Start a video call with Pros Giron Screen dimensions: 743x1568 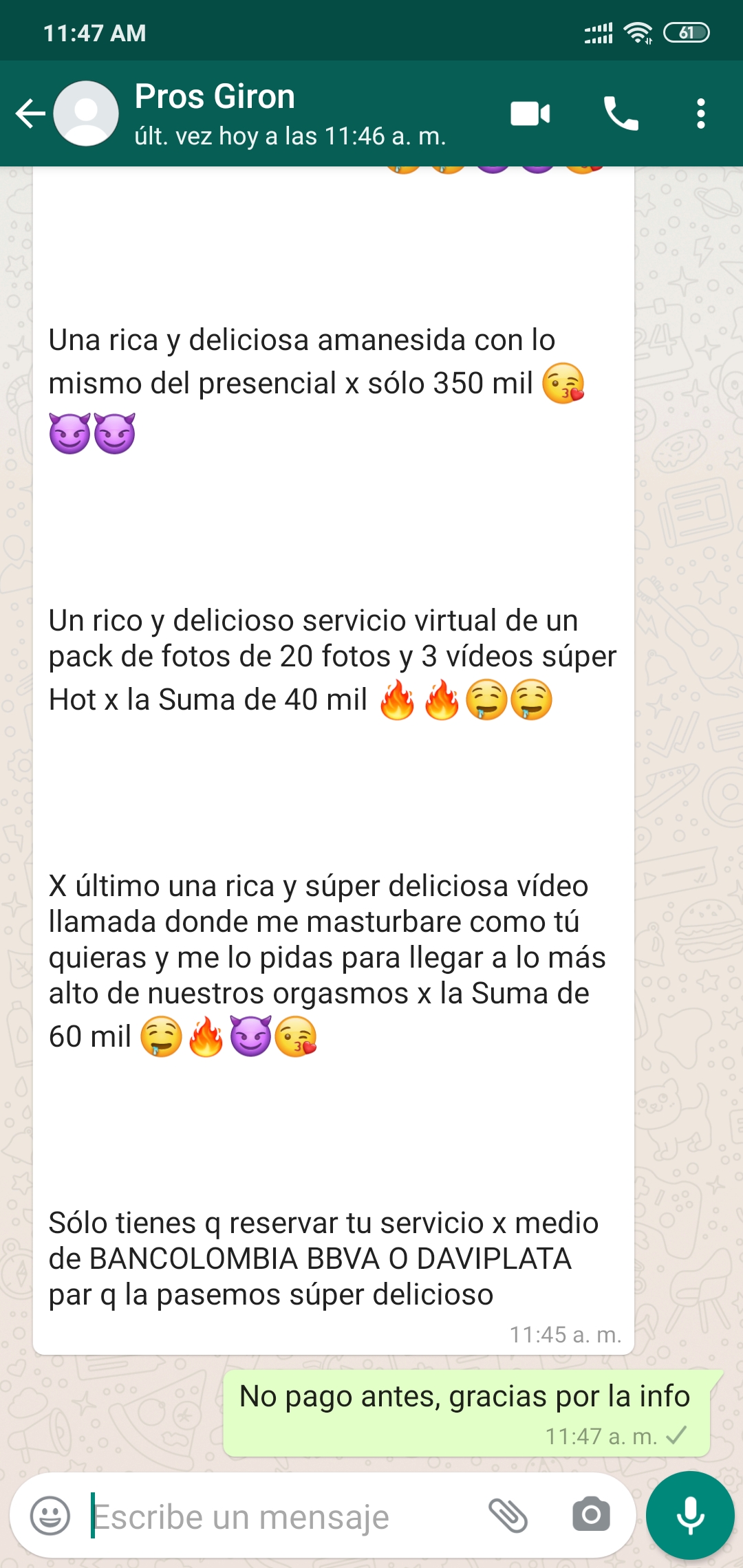[530, 113]
